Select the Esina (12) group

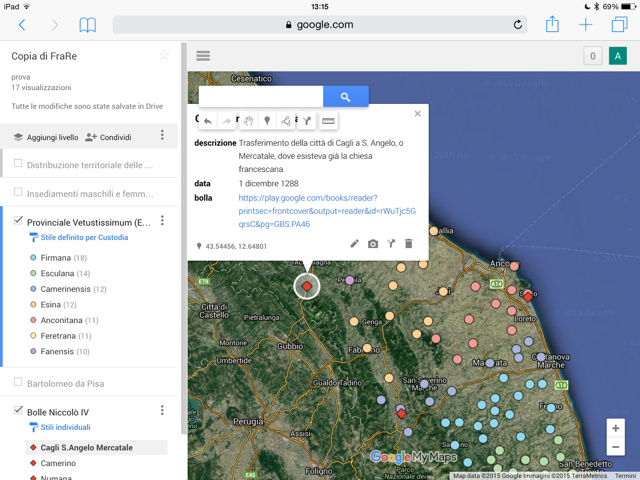pyautogui.click(x=53, y=304)
